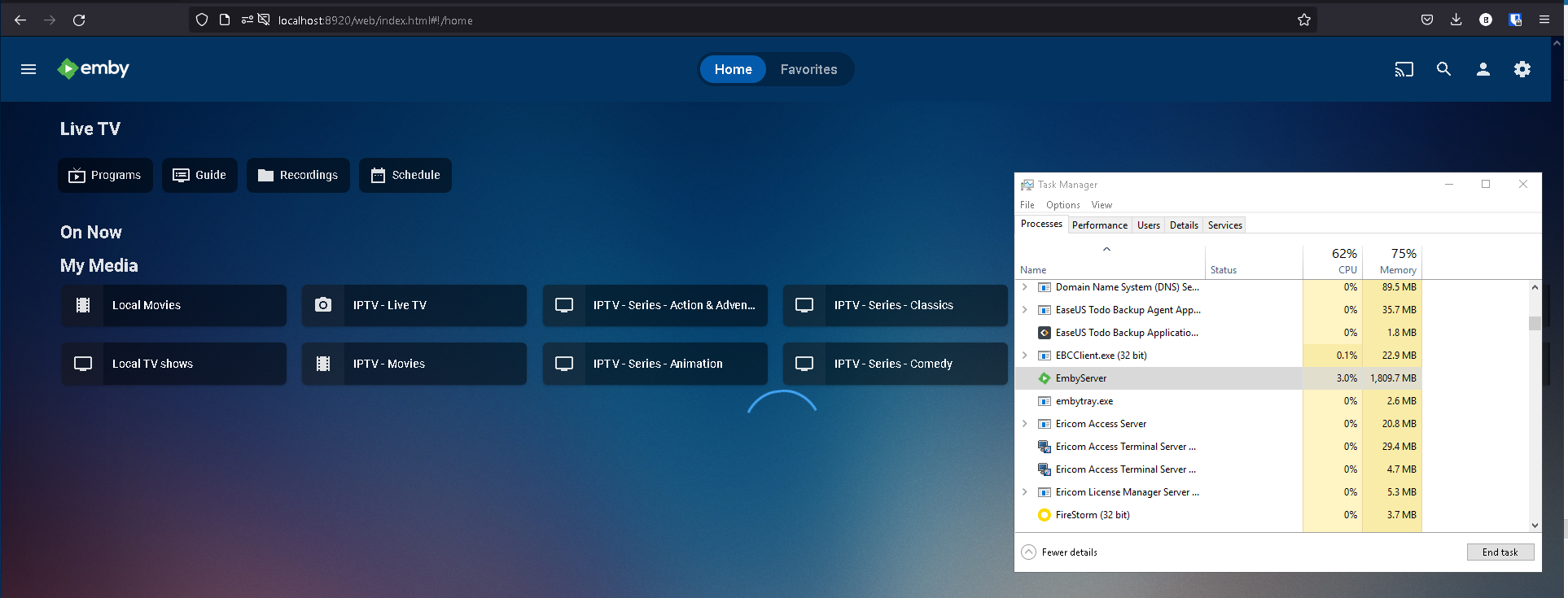Switch to the Details tab
The height and width of the screenshot is (598, 1568).
(1184, 225)
